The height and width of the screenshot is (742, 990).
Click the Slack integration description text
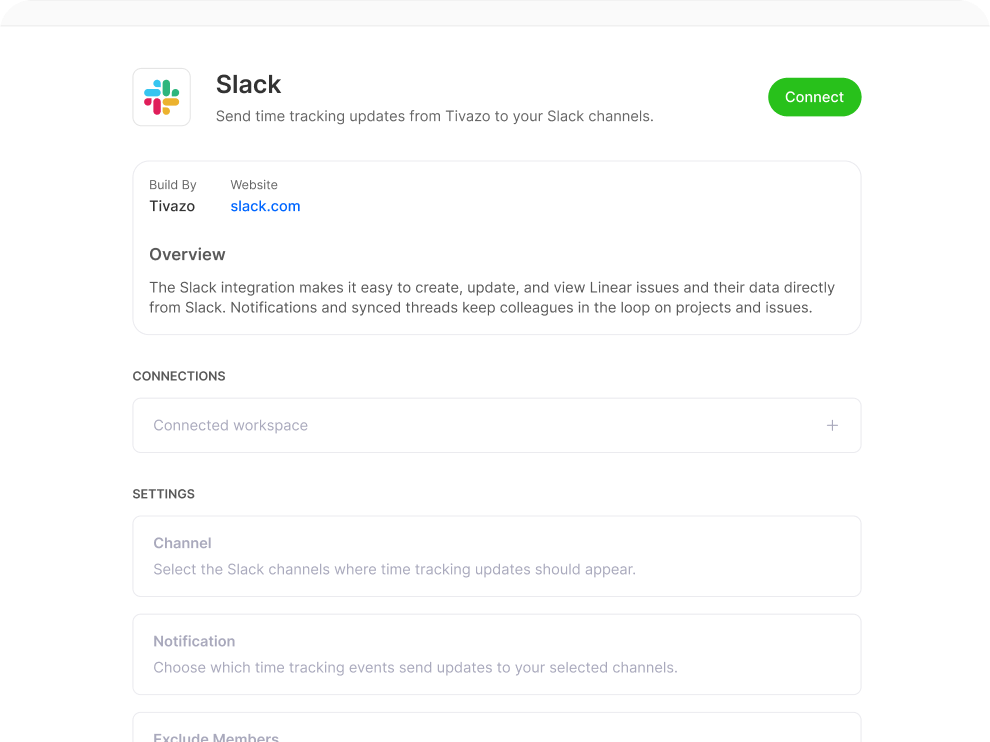click(434, 116)
